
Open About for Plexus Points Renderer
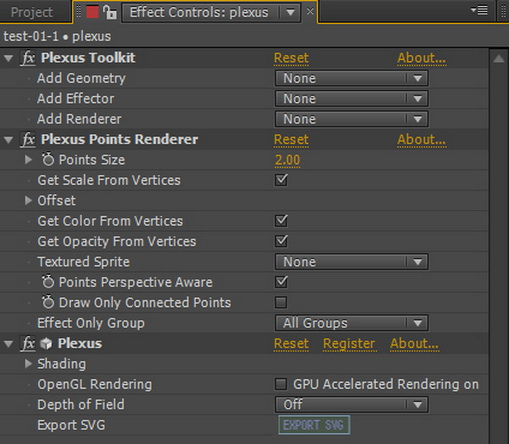tap(422, 140)
